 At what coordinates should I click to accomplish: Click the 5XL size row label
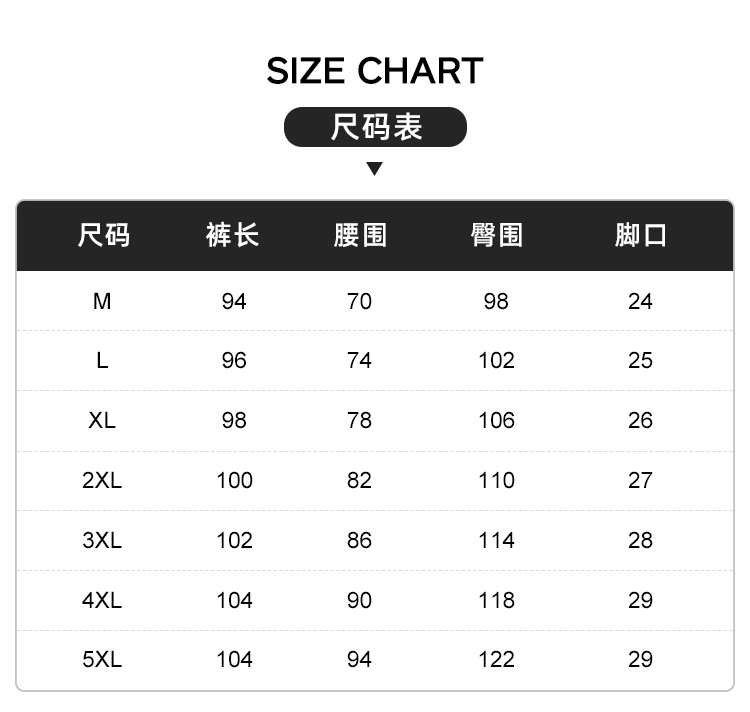pyautogui.click(x=102, y=659)
